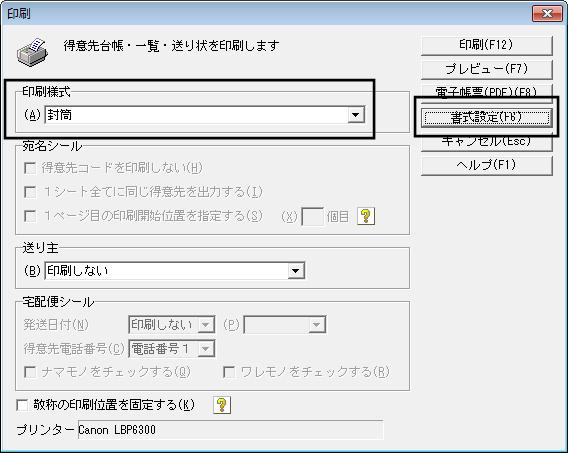The image size is (568, 453).
Task: Open ヘルプ(F1) help button
Action: click(486, 165)
